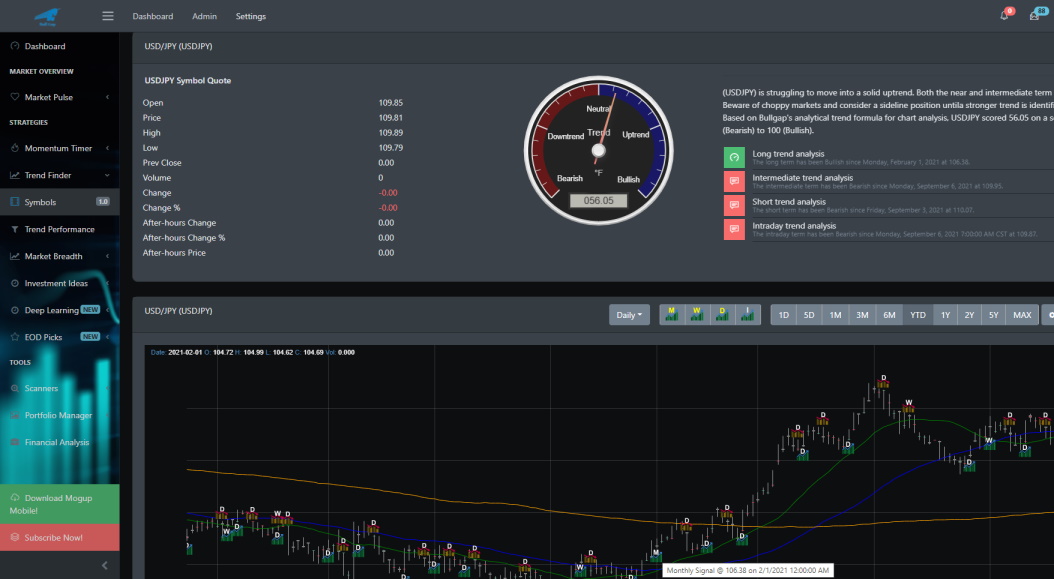This screenshot has width=1054, height=579.
Task: Select the 1Y chart range
Action: pos(945,315)
